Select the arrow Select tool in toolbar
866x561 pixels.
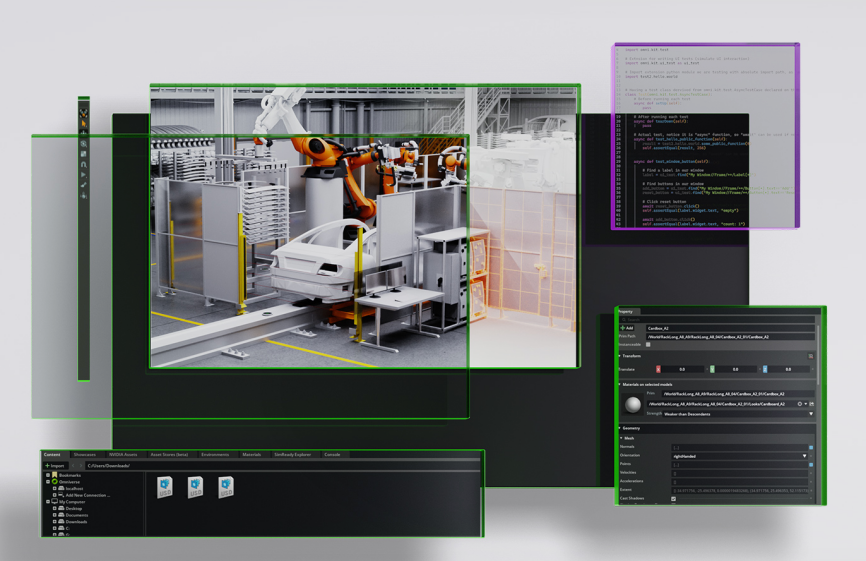tap(84, 124)
